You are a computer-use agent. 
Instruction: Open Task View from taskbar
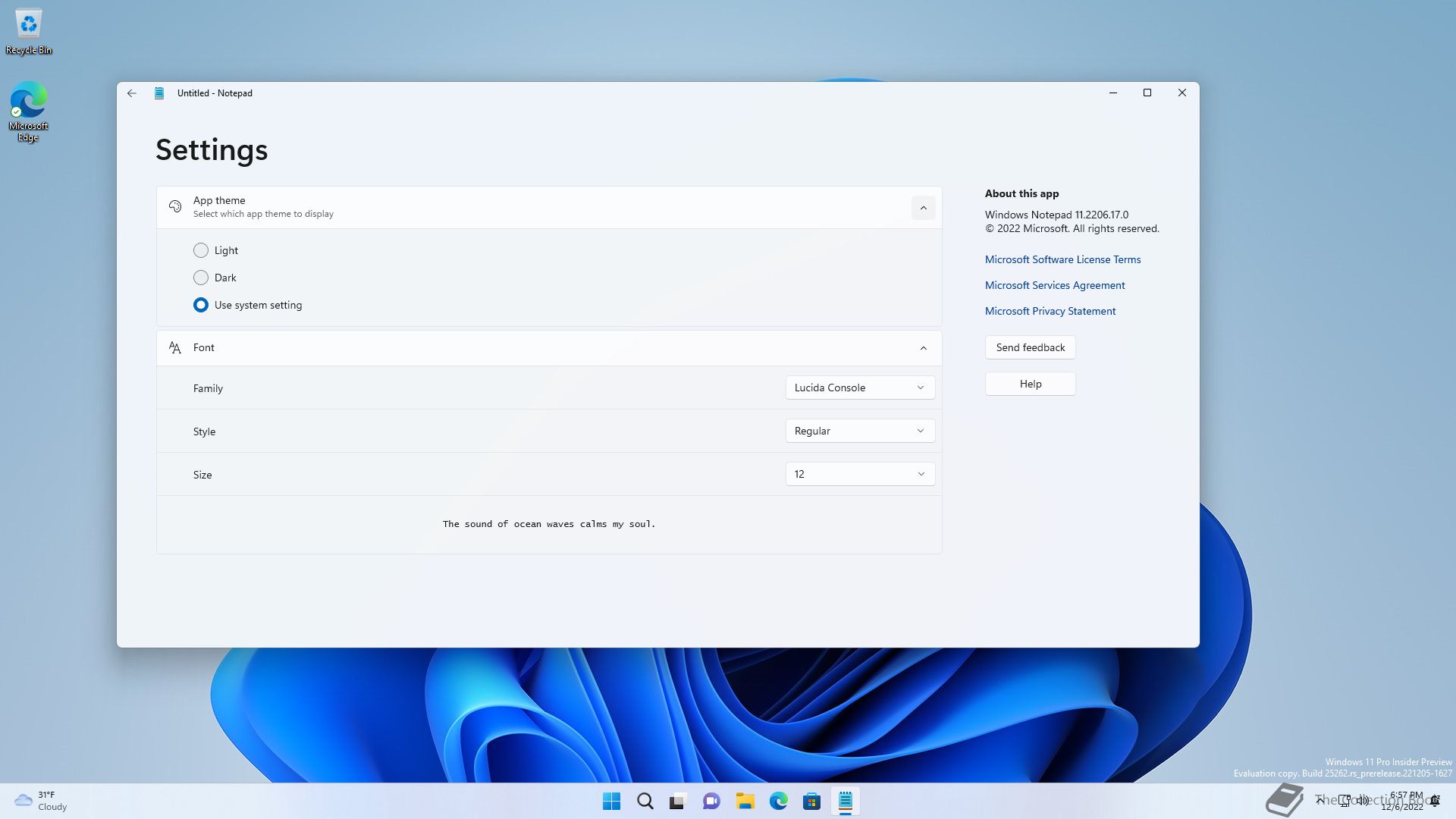[678, 801]
